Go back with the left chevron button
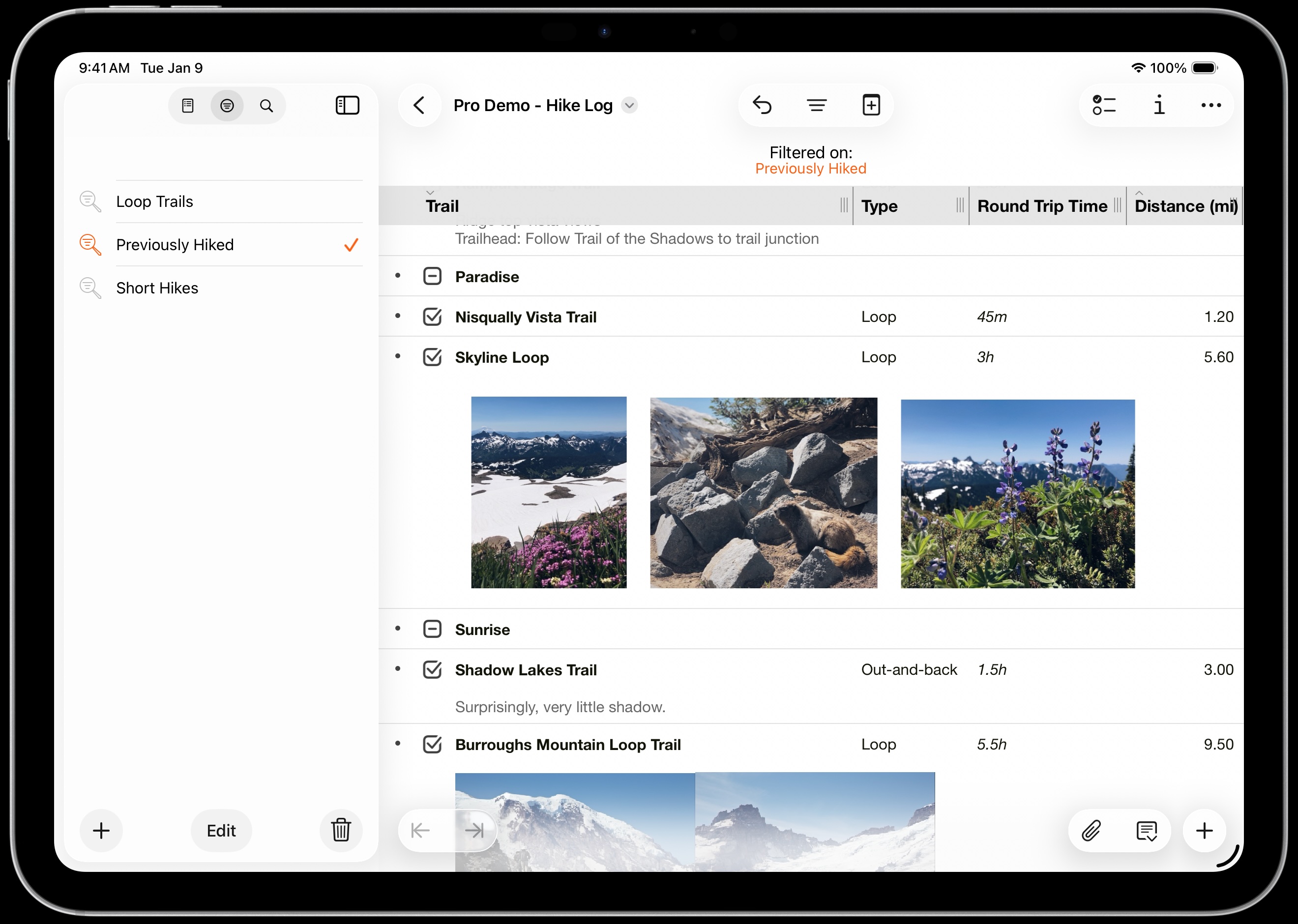Viewport: 1298px width, 924px height. point(419,105)
